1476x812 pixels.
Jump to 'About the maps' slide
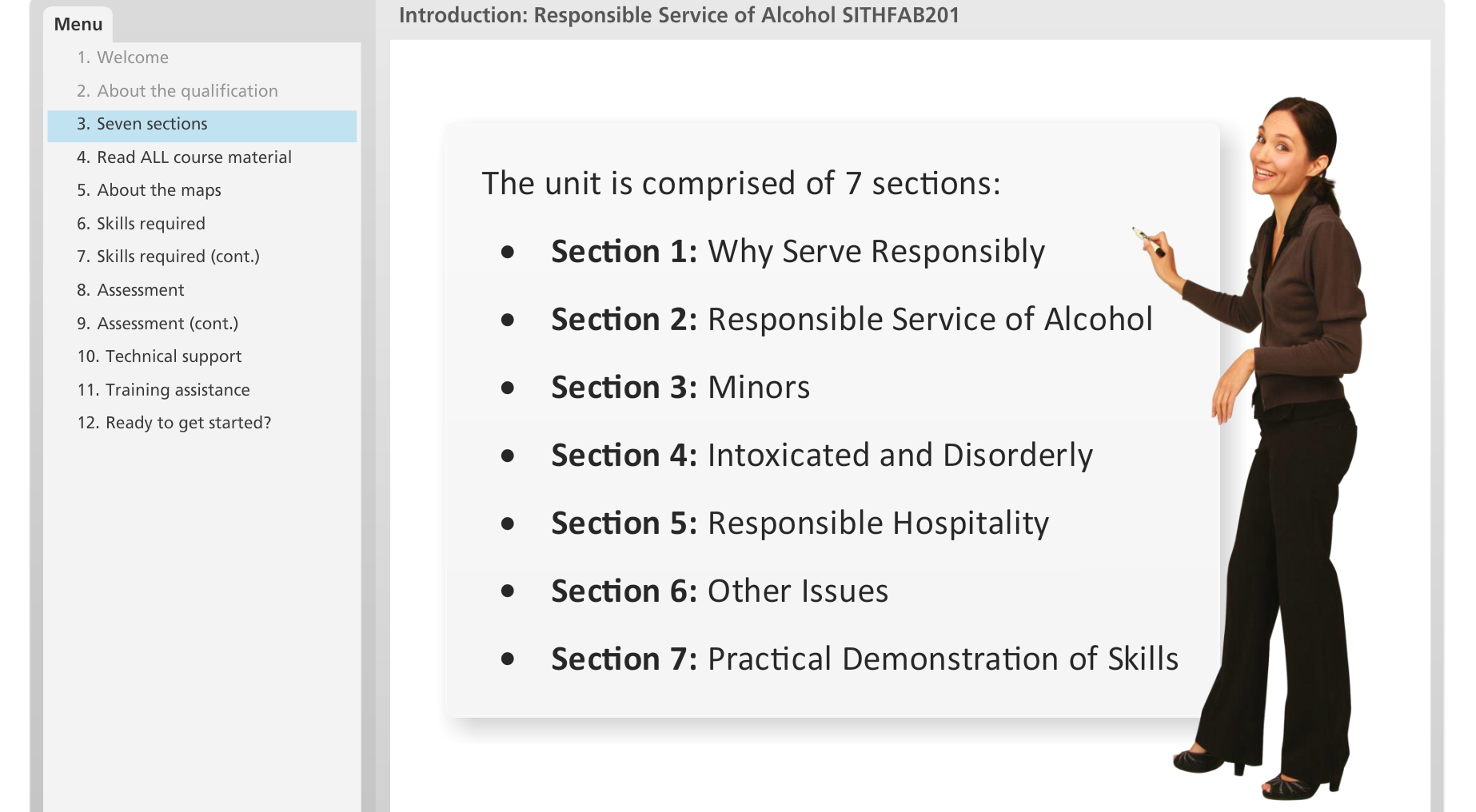(x=150, y=190)
